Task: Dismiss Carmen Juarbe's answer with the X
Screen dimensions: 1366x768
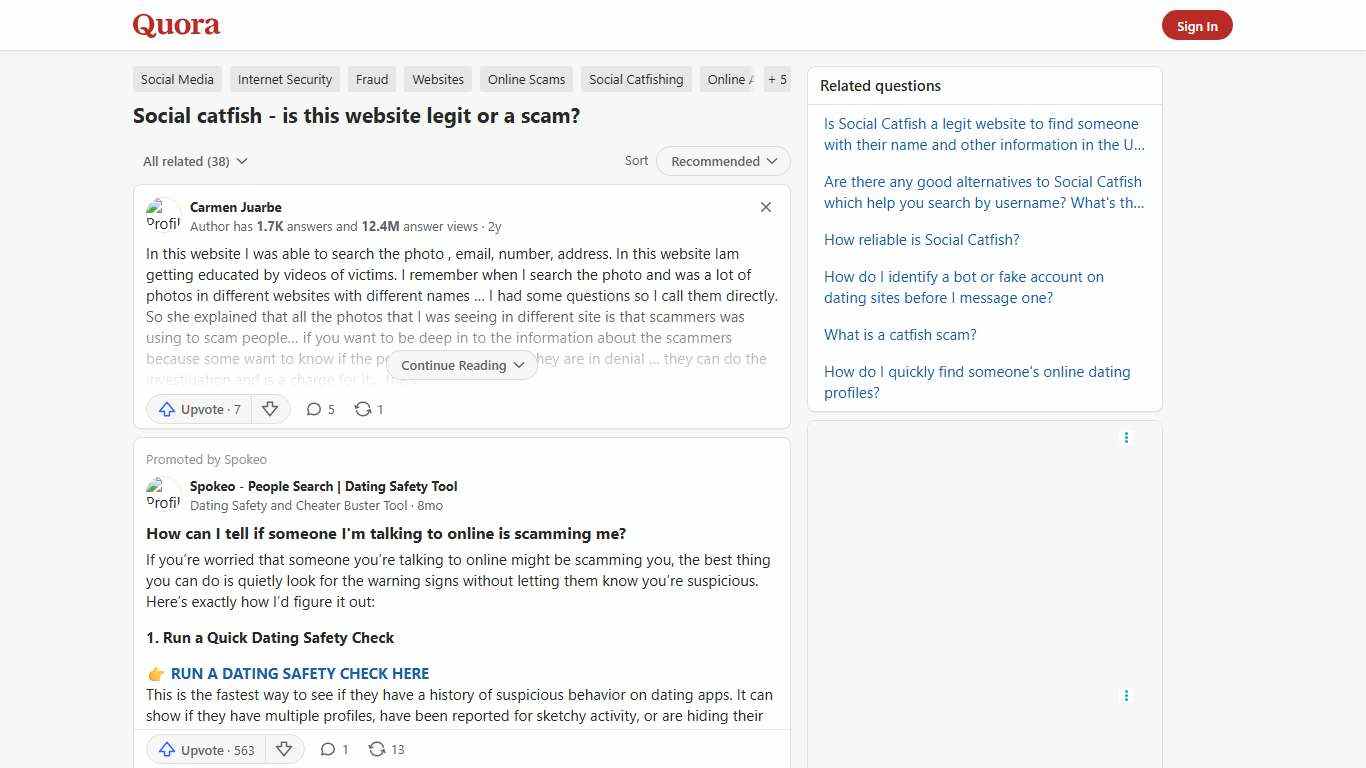Action: (x=766, y=207)
